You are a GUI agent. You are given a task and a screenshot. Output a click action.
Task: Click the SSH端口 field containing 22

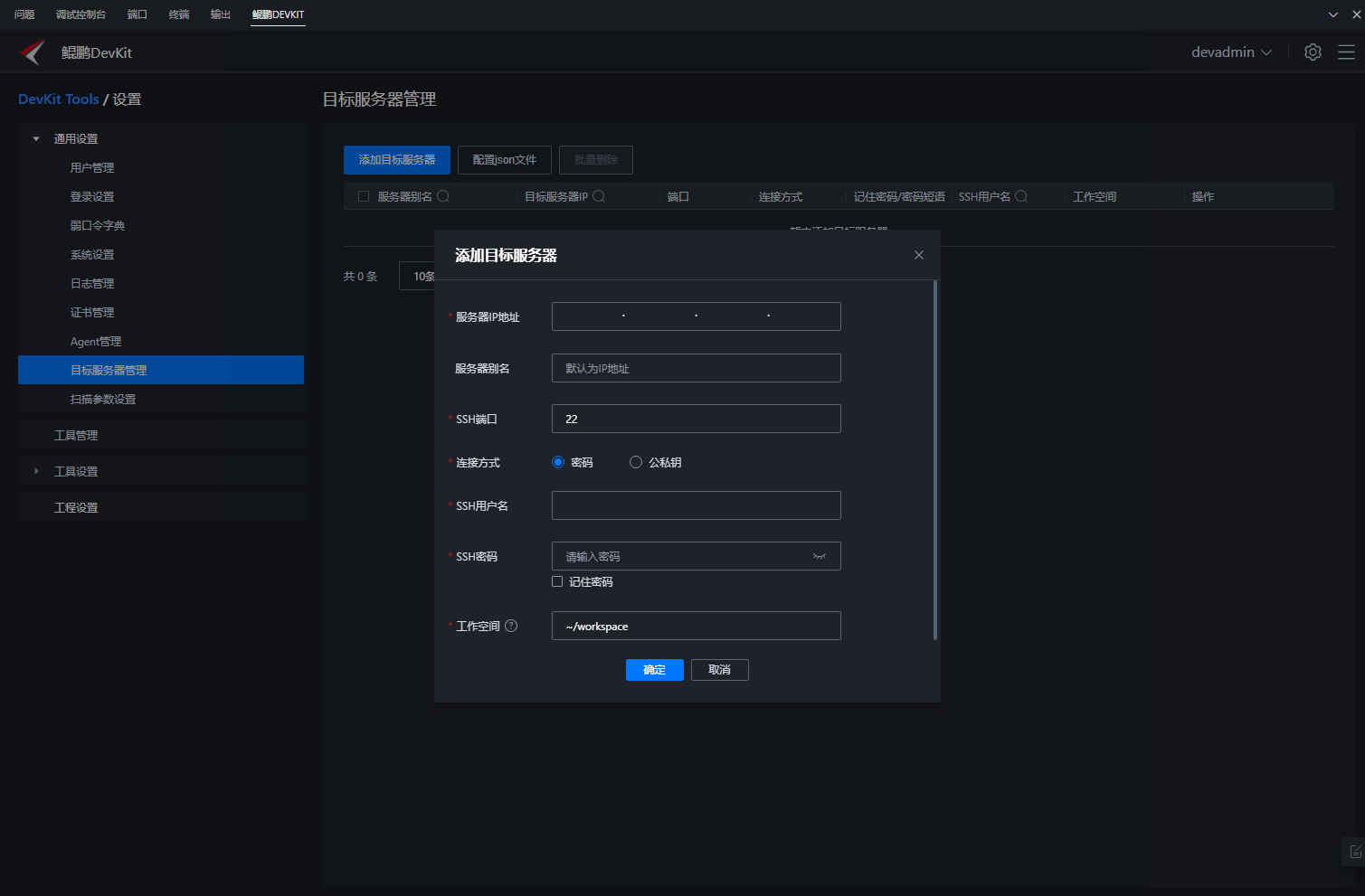click(x=697, y=419)
